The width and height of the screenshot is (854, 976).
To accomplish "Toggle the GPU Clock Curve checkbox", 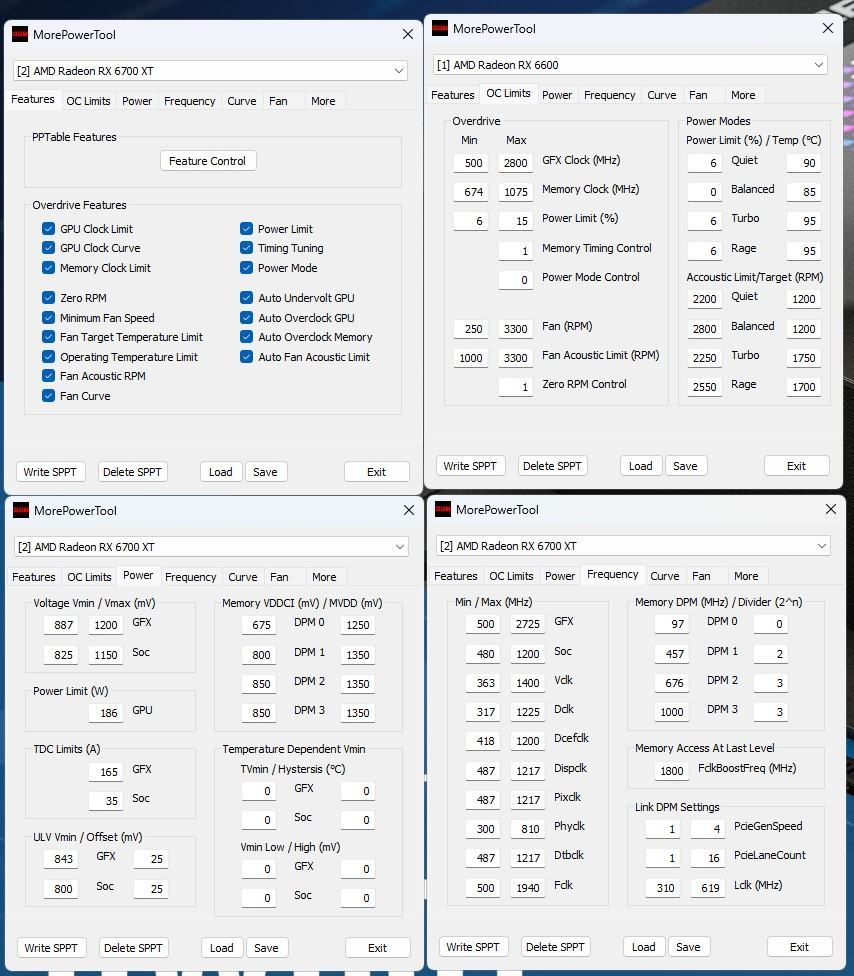I will (49, 248).
